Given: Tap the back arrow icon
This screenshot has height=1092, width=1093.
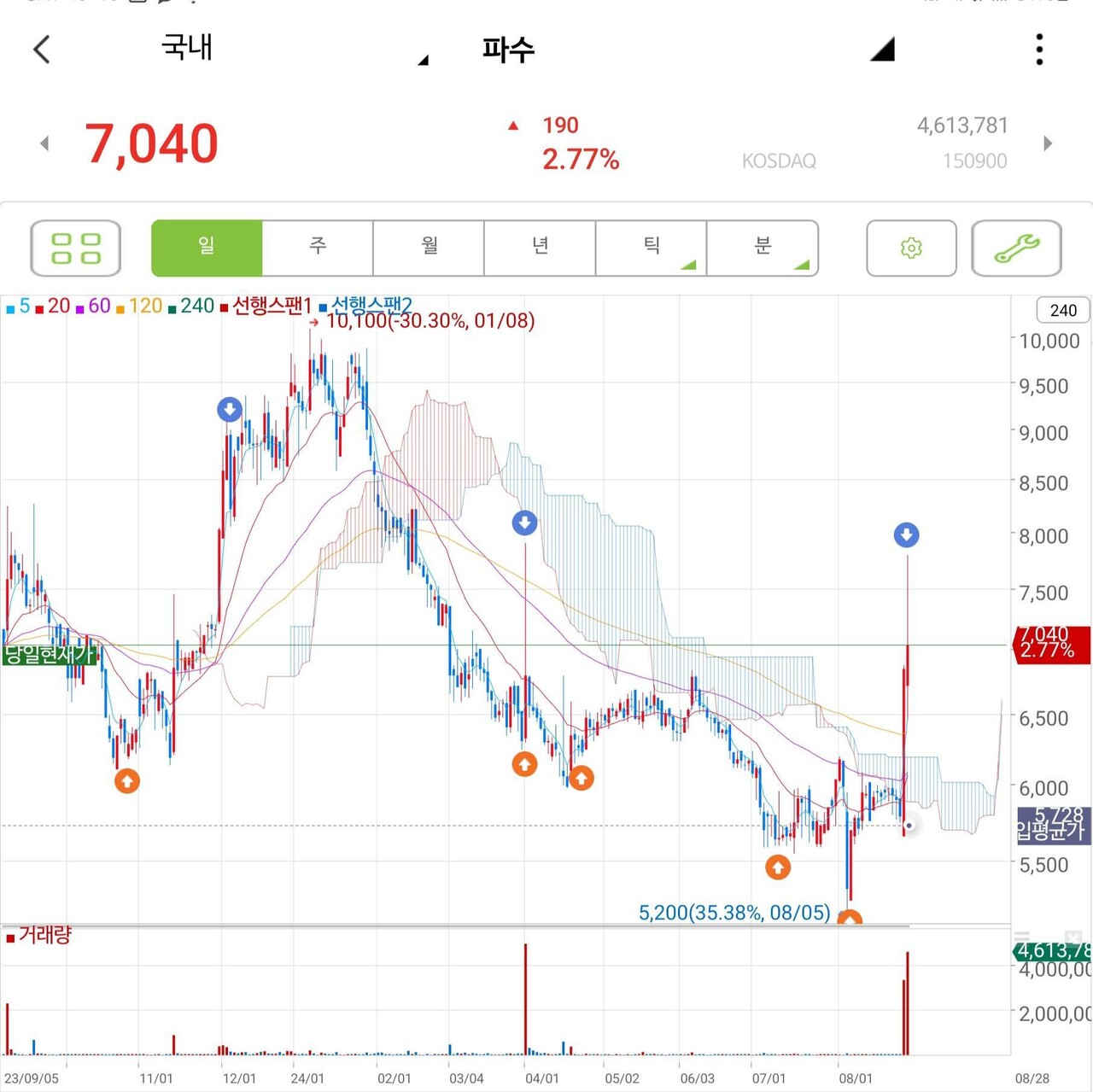Looking at the screenshot, I should (42, 50).
